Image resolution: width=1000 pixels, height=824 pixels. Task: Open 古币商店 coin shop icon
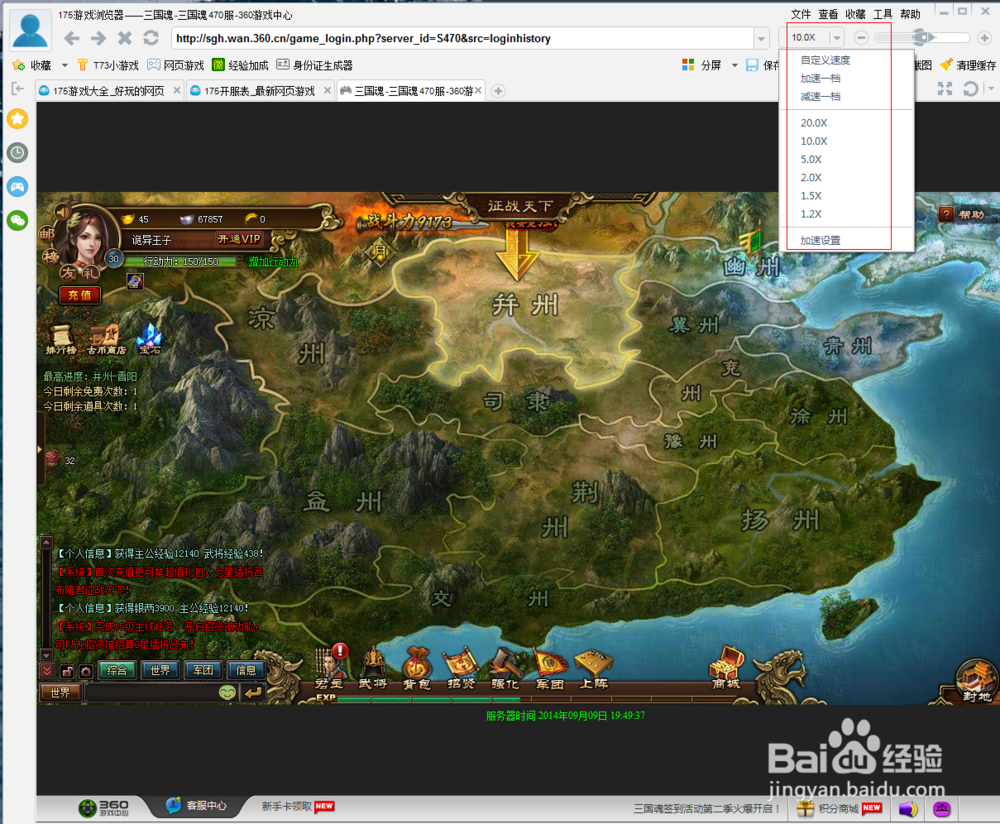coord(106,339)
